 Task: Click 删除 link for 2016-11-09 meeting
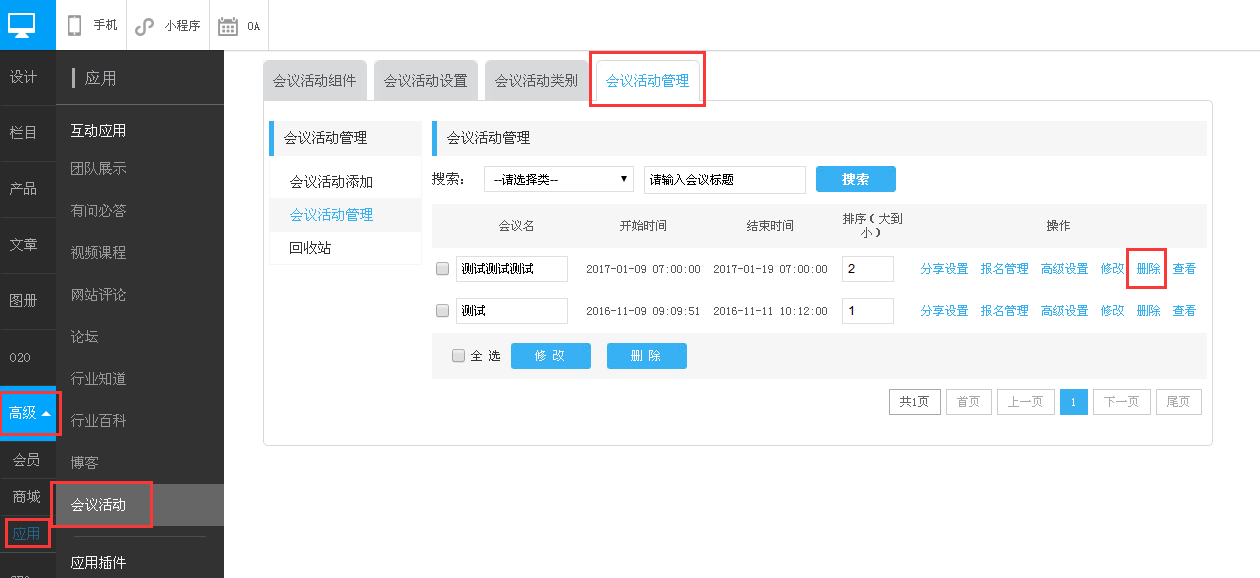[1148, 311]
